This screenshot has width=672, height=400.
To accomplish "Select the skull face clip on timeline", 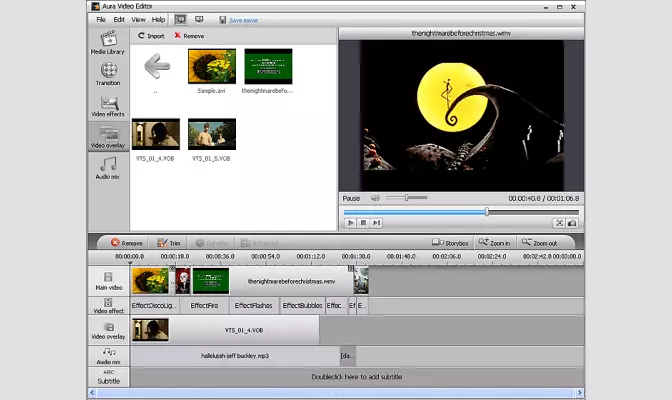I will 183,282.
